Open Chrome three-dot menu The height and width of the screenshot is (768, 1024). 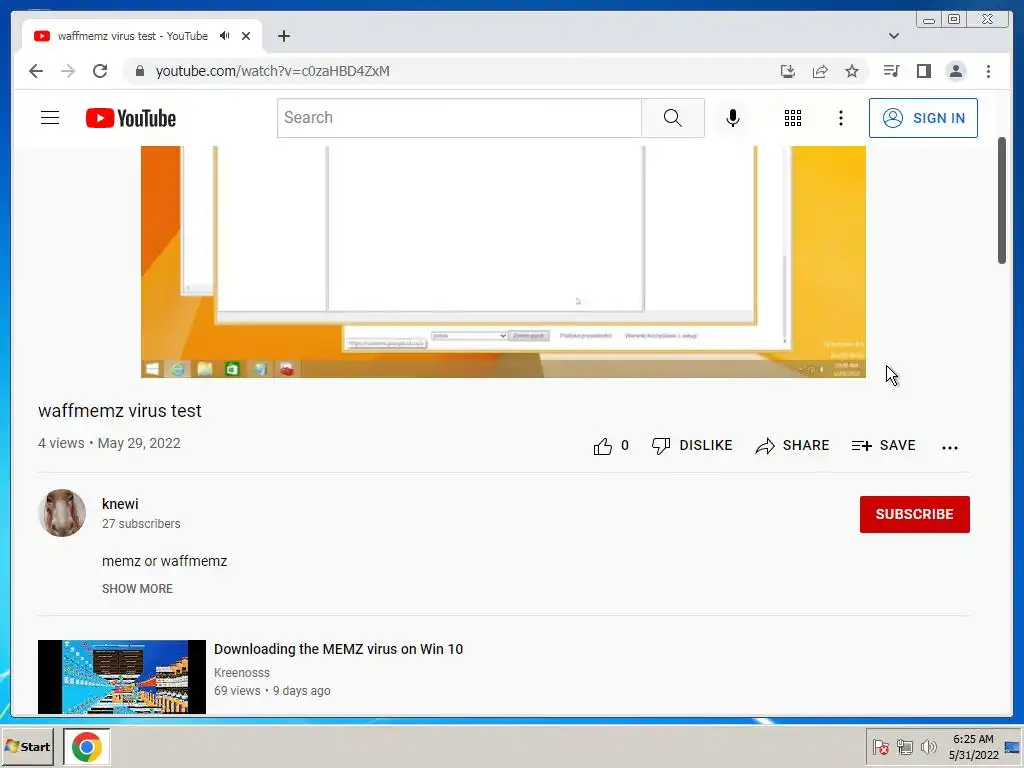tap(988, 71)
